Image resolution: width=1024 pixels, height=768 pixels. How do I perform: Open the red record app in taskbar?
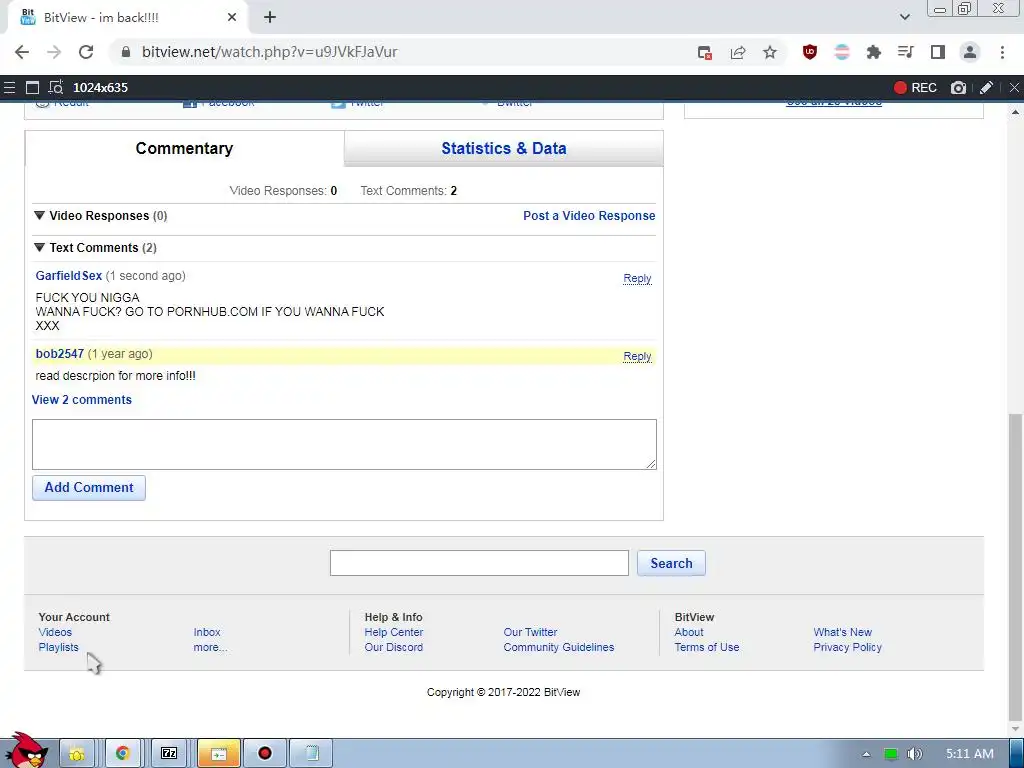click(x=264, y=754)
